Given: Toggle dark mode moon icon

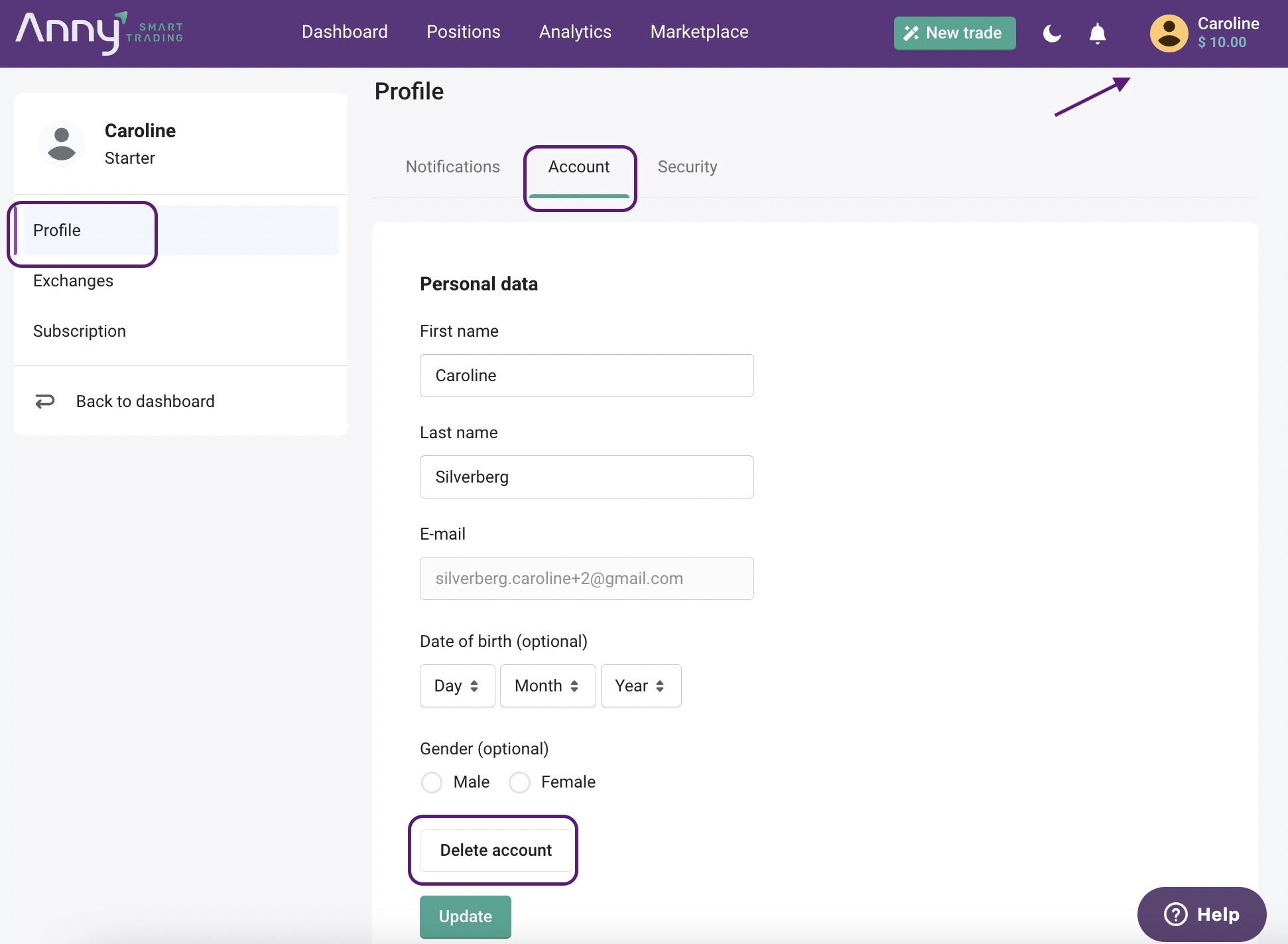Looking at the screenshot, I should click(1052, 33).
